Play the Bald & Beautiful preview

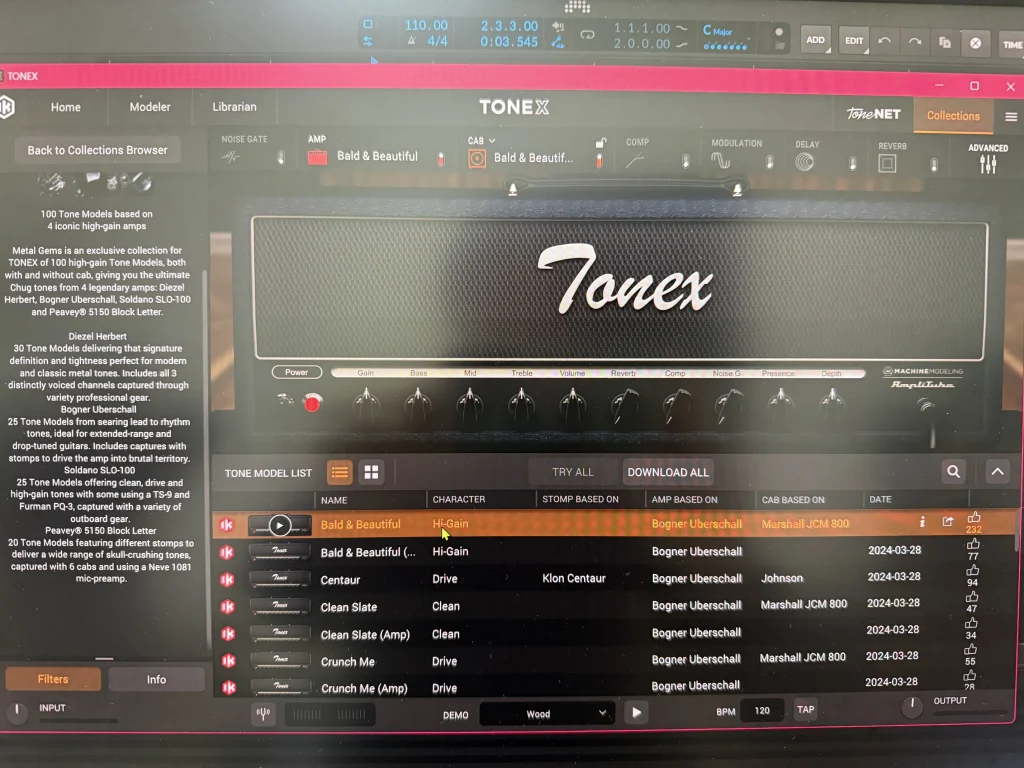pos(281,524)
